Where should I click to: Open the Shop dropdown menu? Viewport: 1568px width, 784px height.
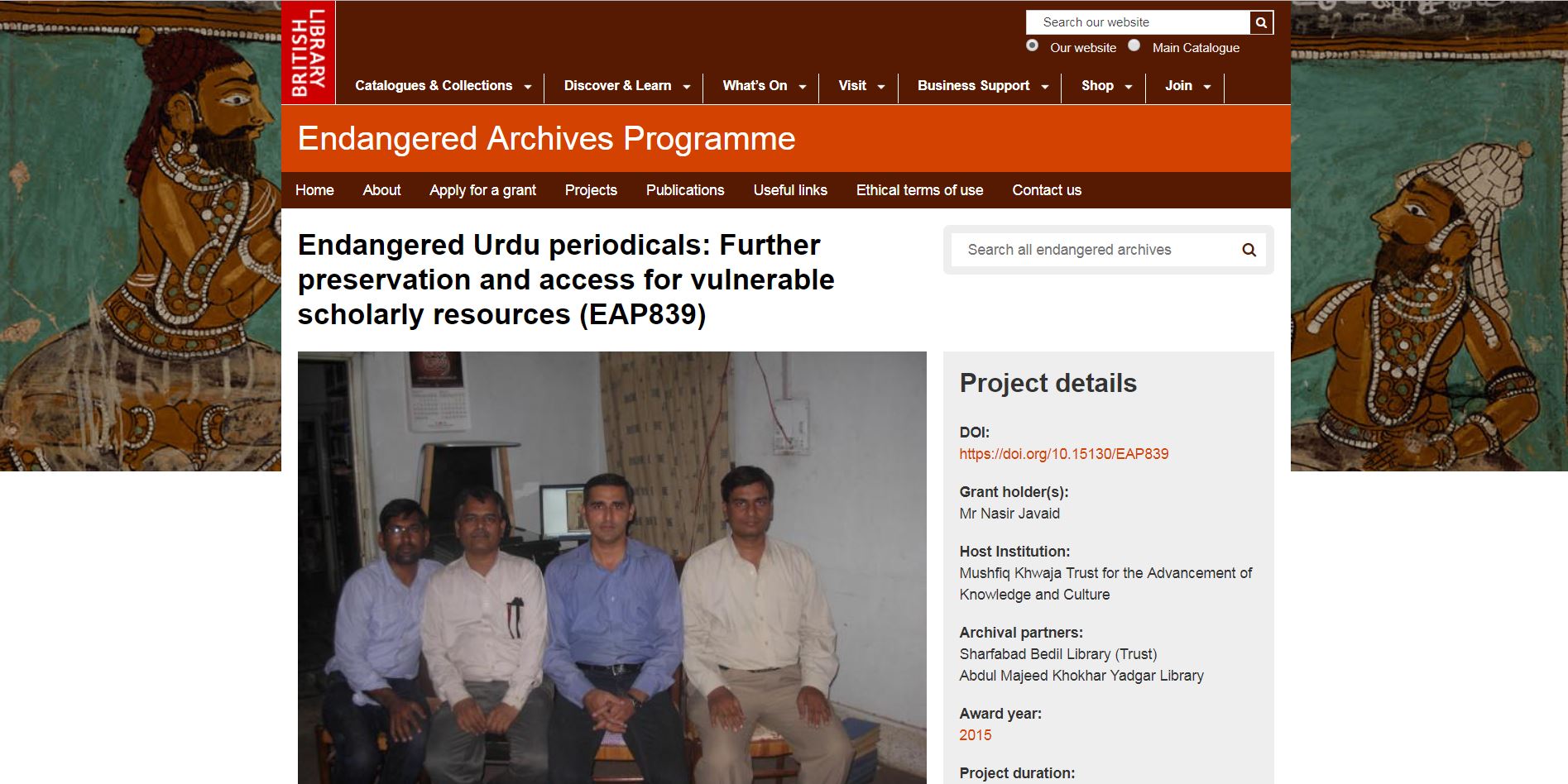click(x=1106, y=86)
